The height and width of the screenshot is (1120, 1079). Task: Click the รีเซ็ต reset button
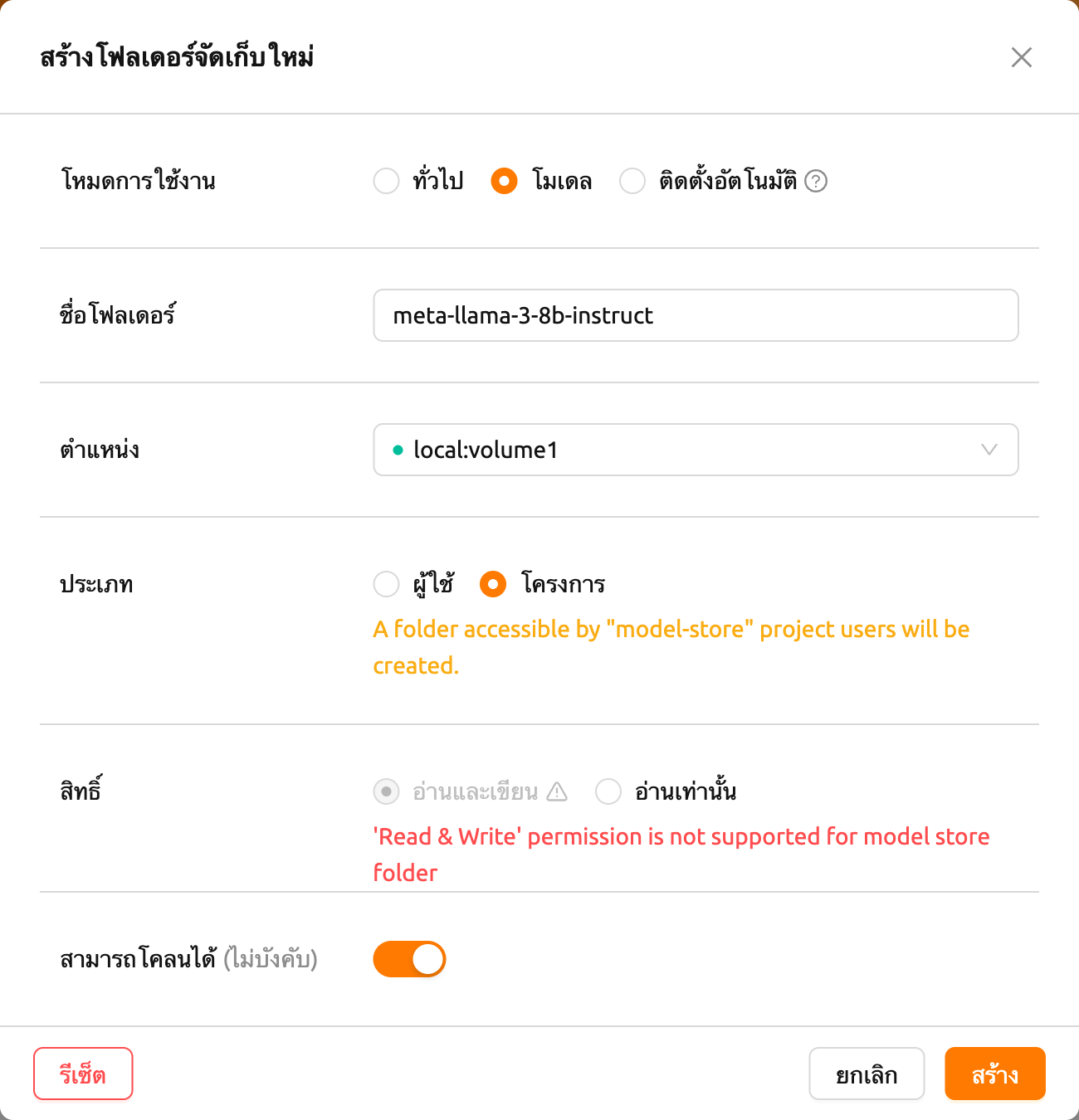tap(83, 1074)
